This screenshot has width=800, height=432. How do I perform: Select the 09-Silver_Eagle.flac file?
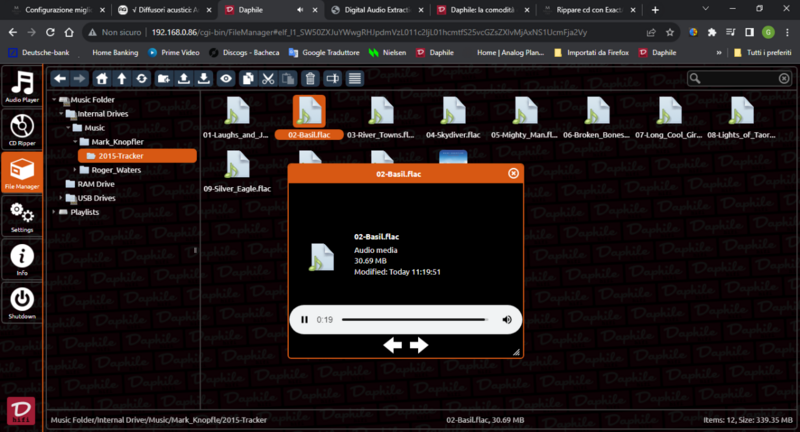coord(238,170)
